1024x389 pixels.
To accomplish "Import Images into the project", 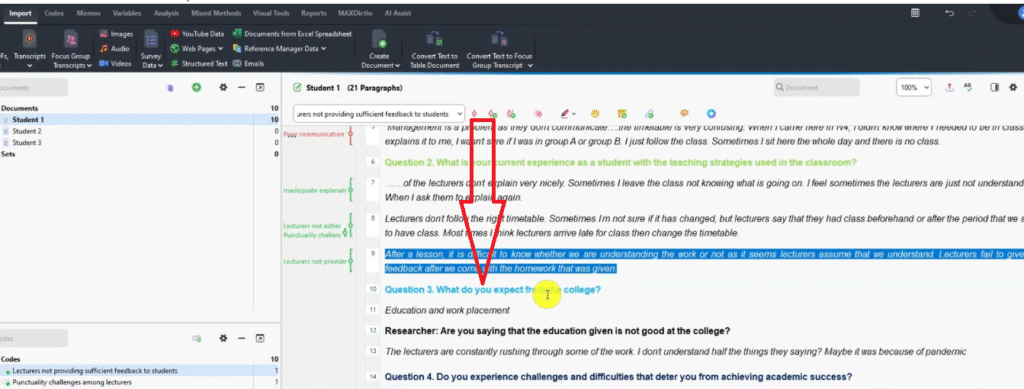I will (x=116, y=34).
